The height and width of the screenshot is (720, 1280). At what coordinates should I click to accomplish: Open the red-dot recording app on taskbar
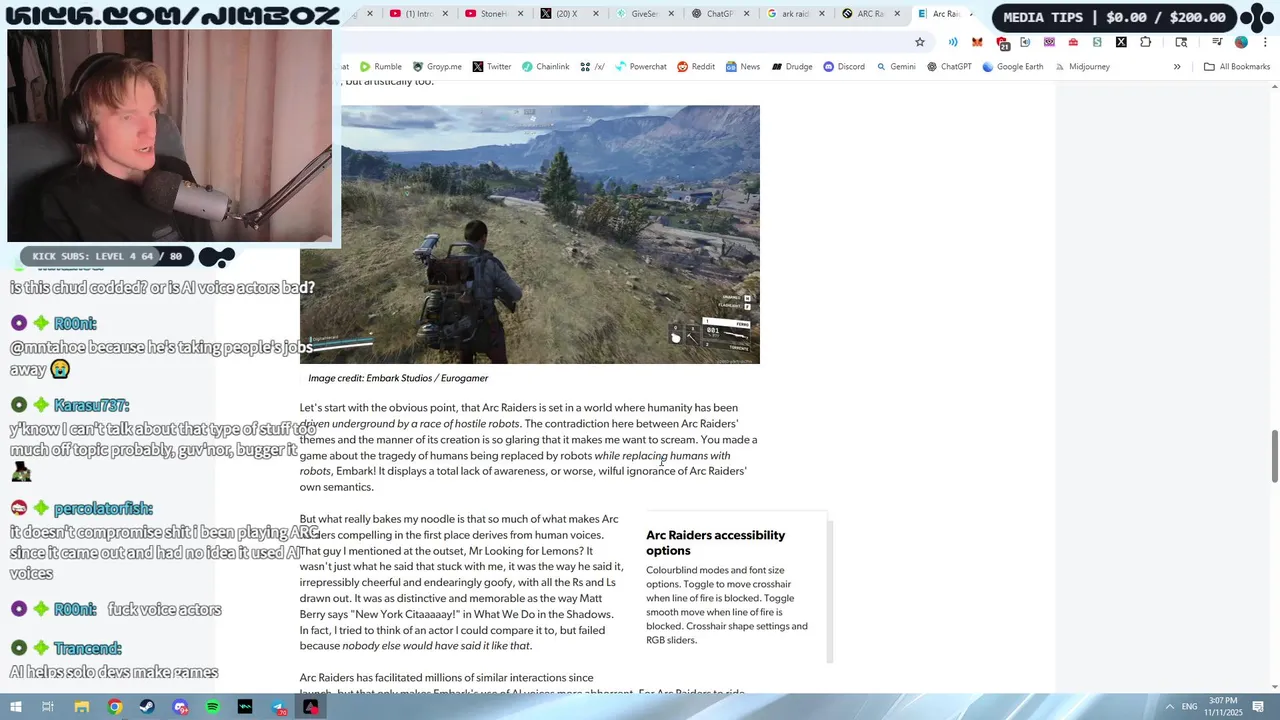pos(311,707)
